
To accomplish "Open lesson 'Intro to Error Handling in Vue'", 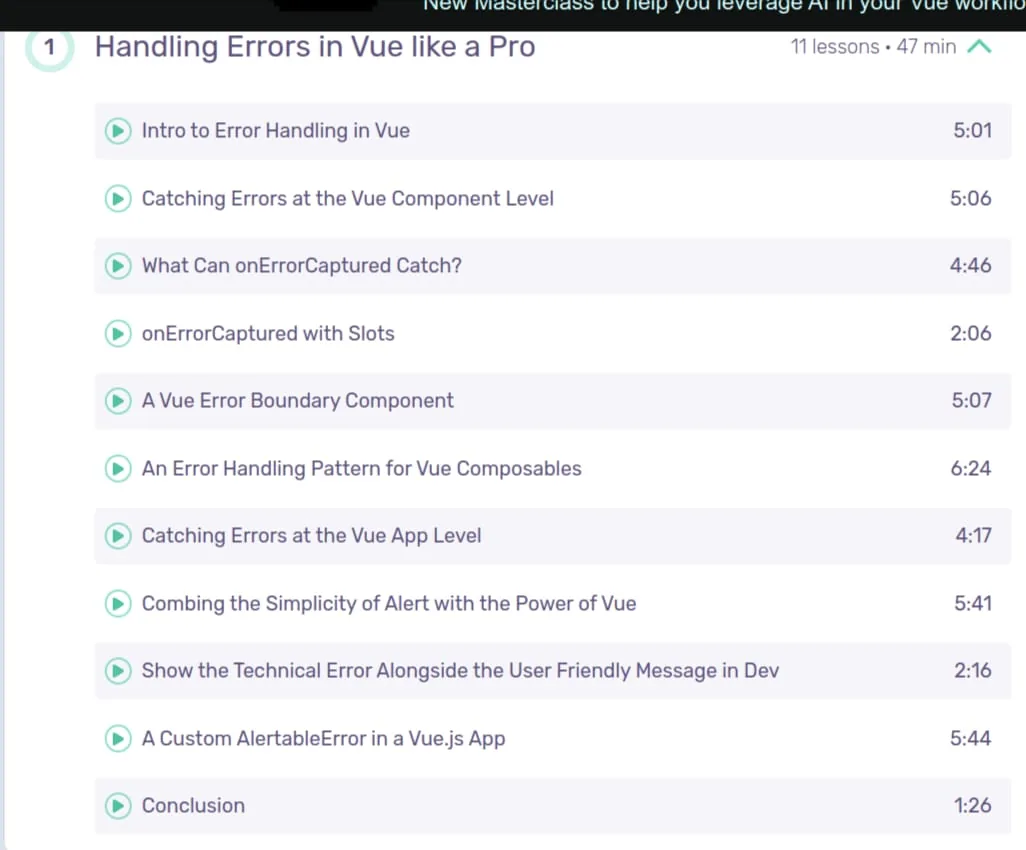I will (x=553, y=131).
